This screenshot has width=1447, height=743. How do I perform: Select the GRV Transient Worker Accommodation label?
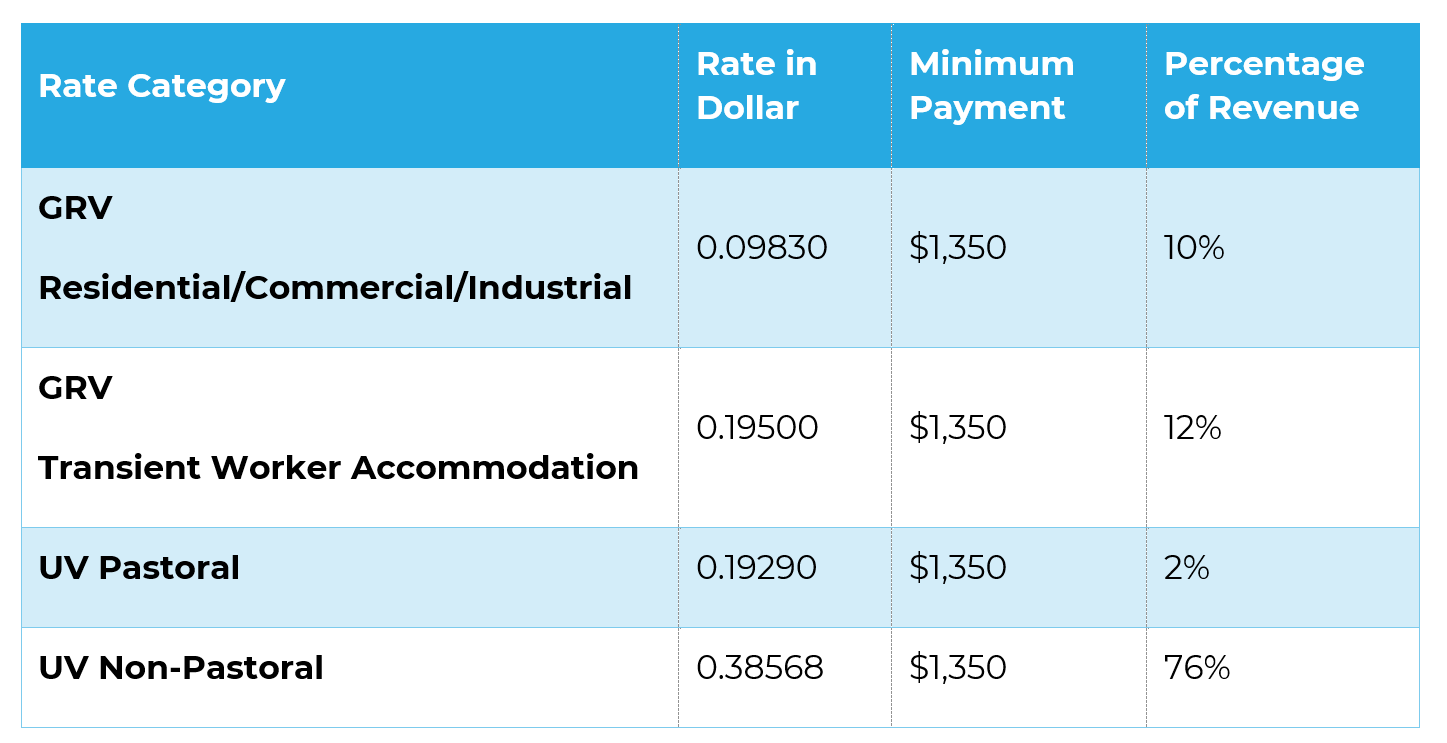pos(338,428)
